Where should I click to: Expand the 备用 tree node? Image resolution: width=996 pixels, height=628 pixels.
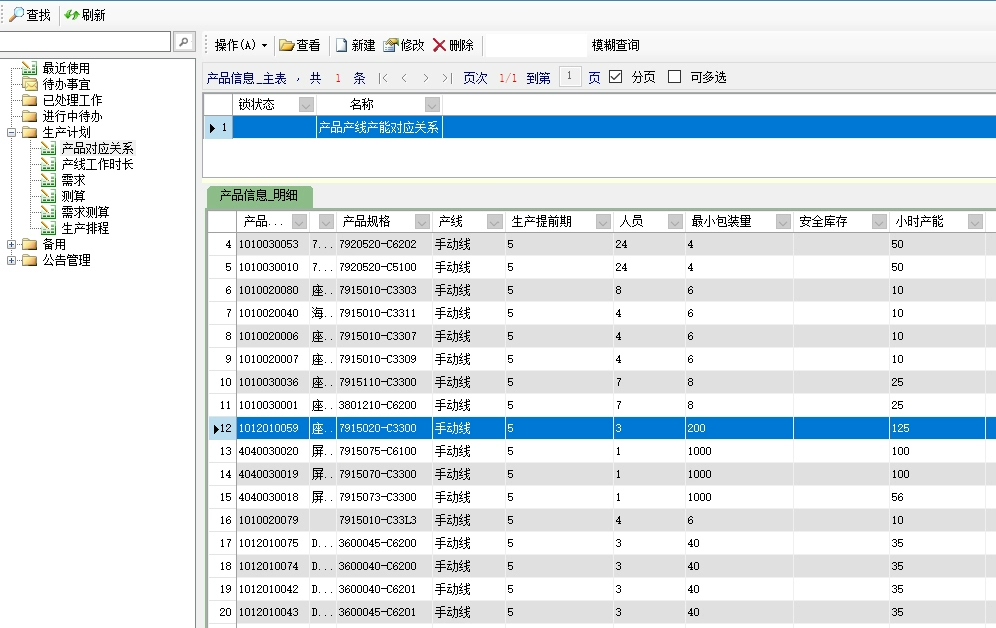click(11, 244)
